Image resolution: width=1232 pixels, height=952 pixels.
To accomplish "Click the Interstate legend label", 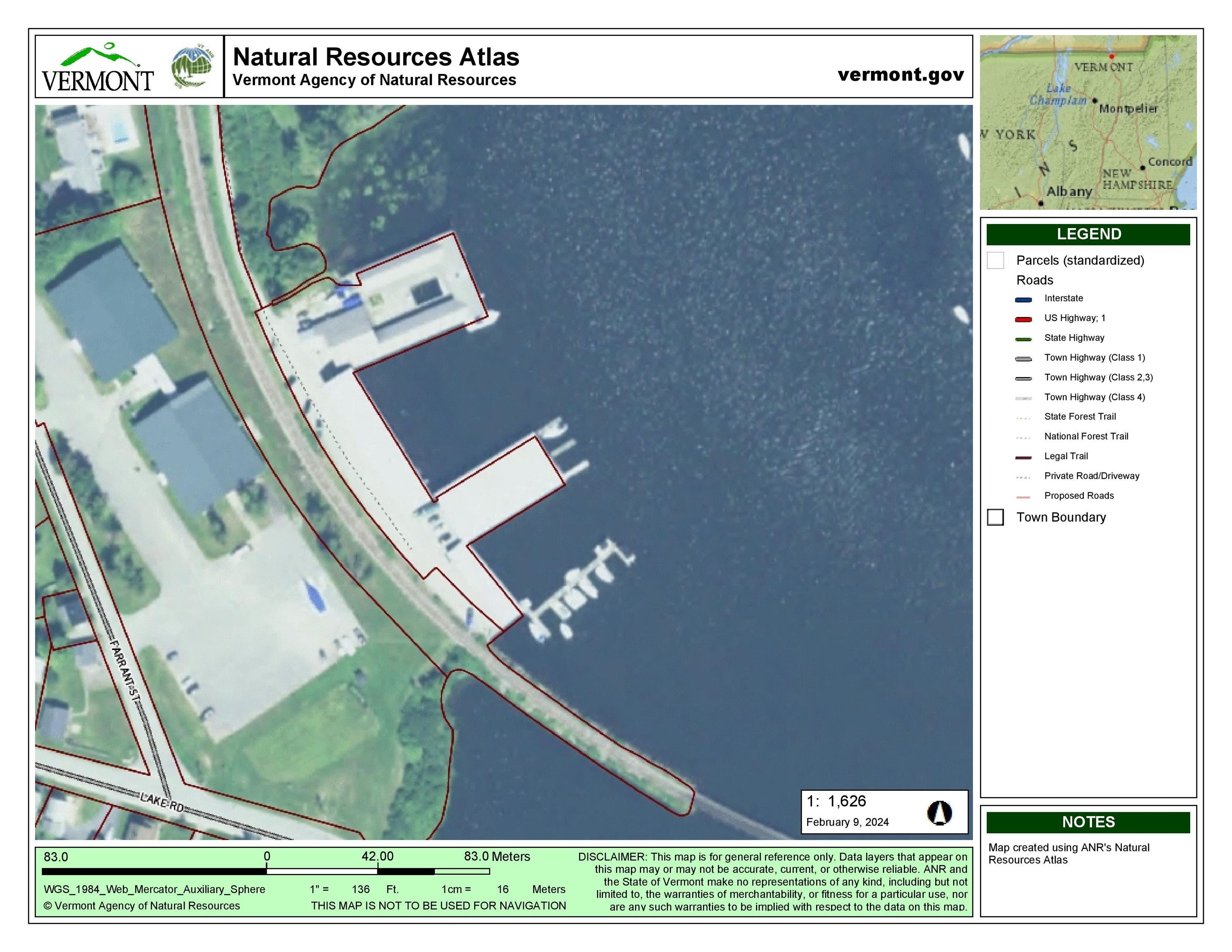I will click(1063, 298).
